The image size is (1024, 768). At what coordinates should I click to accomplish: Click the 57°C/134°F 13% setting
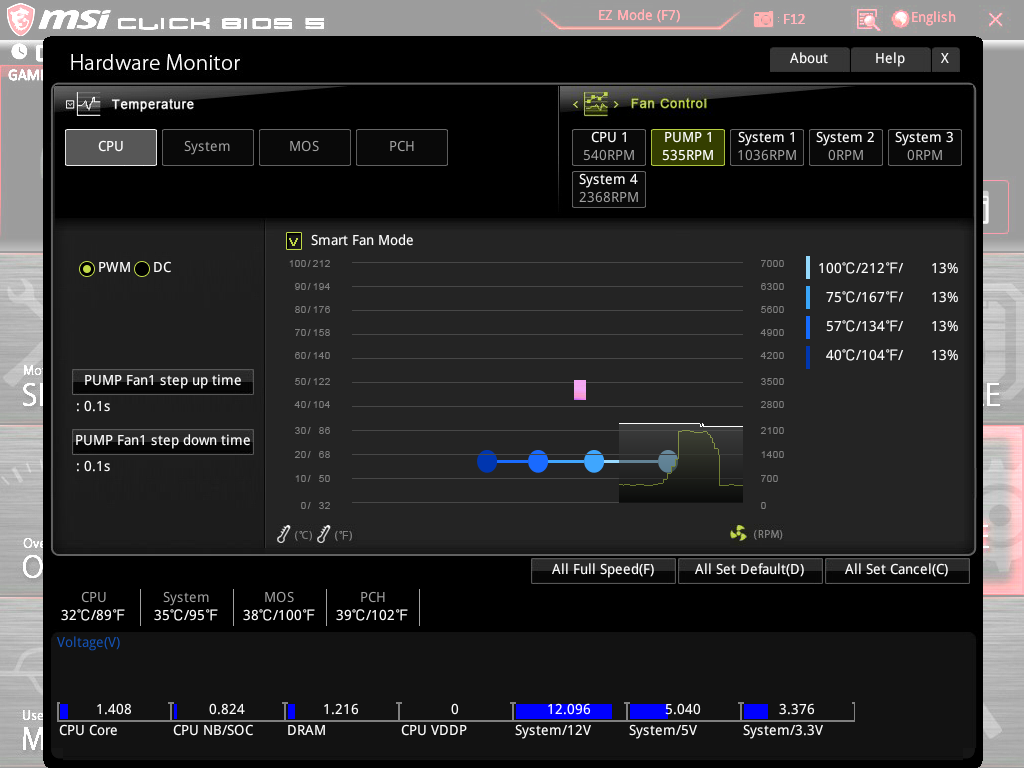tap(882, 327)
